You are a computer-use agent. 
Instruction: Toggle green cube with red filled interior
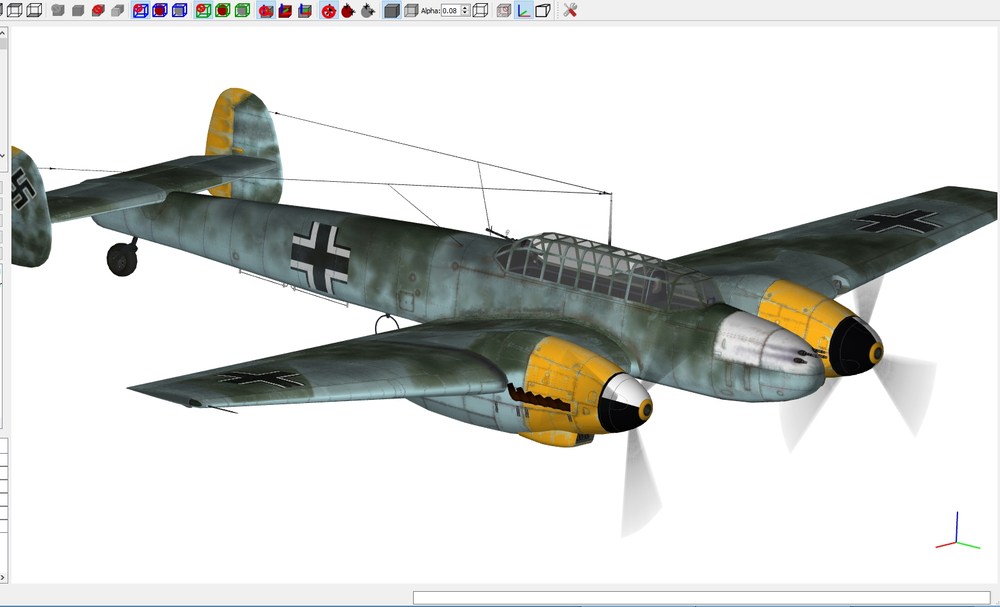(x=223, y=10)
